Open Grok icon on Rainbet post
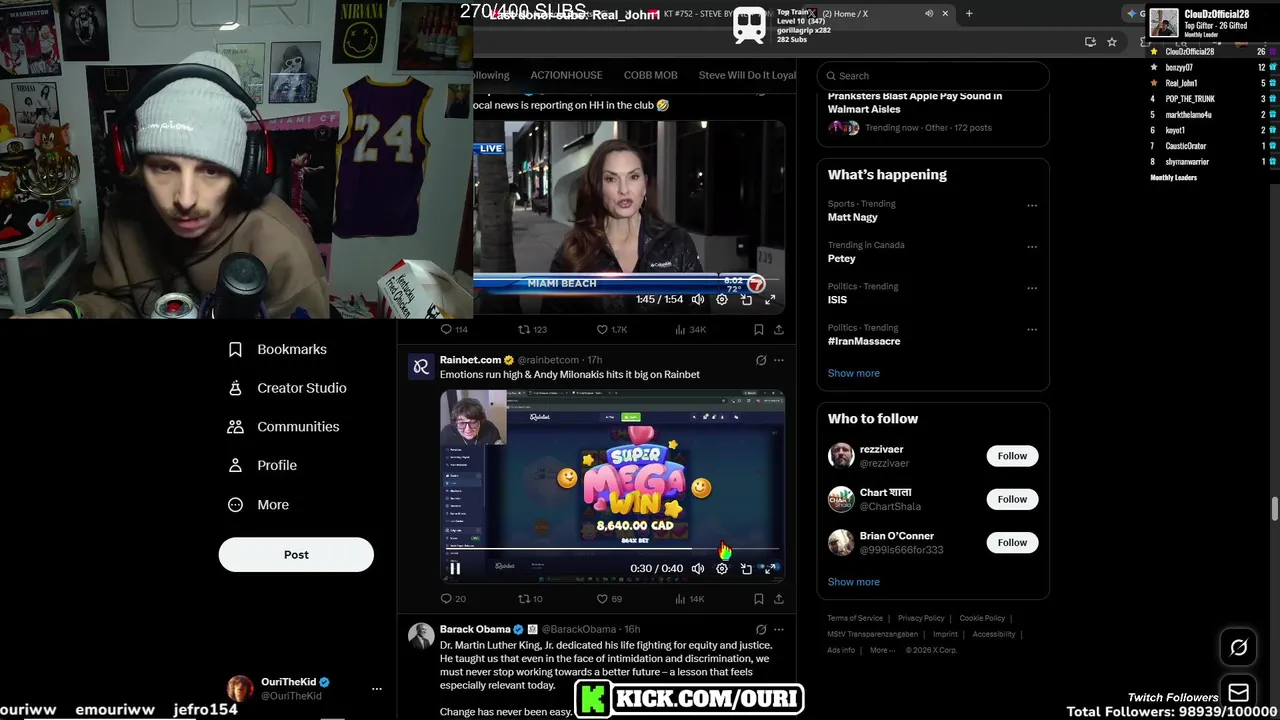This screenshot has height=720, width=1280. click(761, 360)
